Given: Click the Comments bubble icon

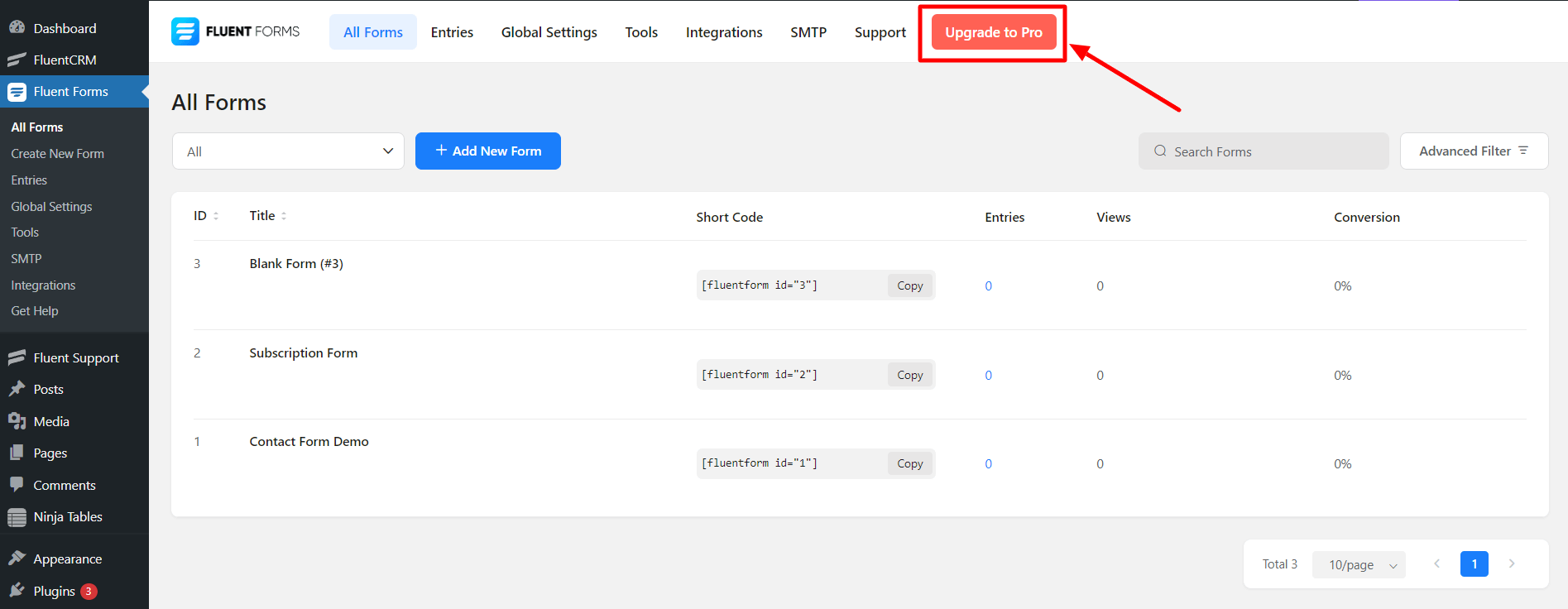Looking at the screenshot, I should [x=17, y=485].
